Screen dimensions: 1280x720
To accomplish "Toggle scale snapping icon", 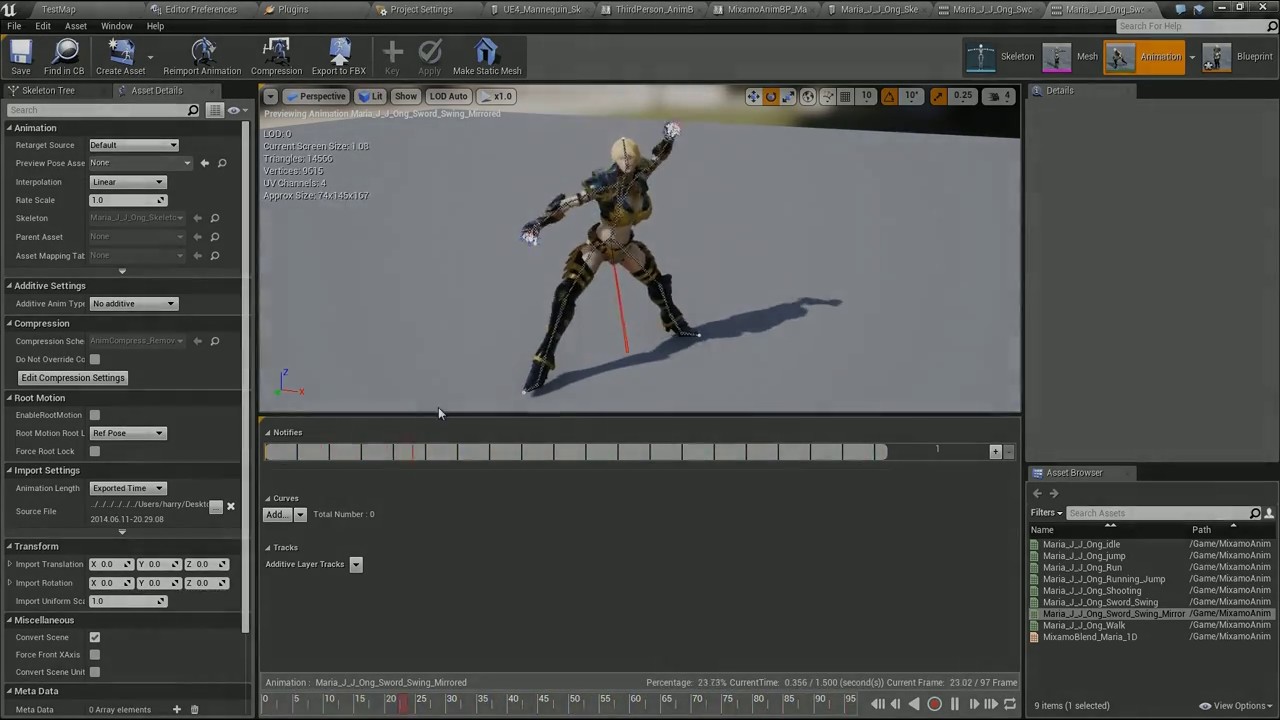I will tap(937, 96).
